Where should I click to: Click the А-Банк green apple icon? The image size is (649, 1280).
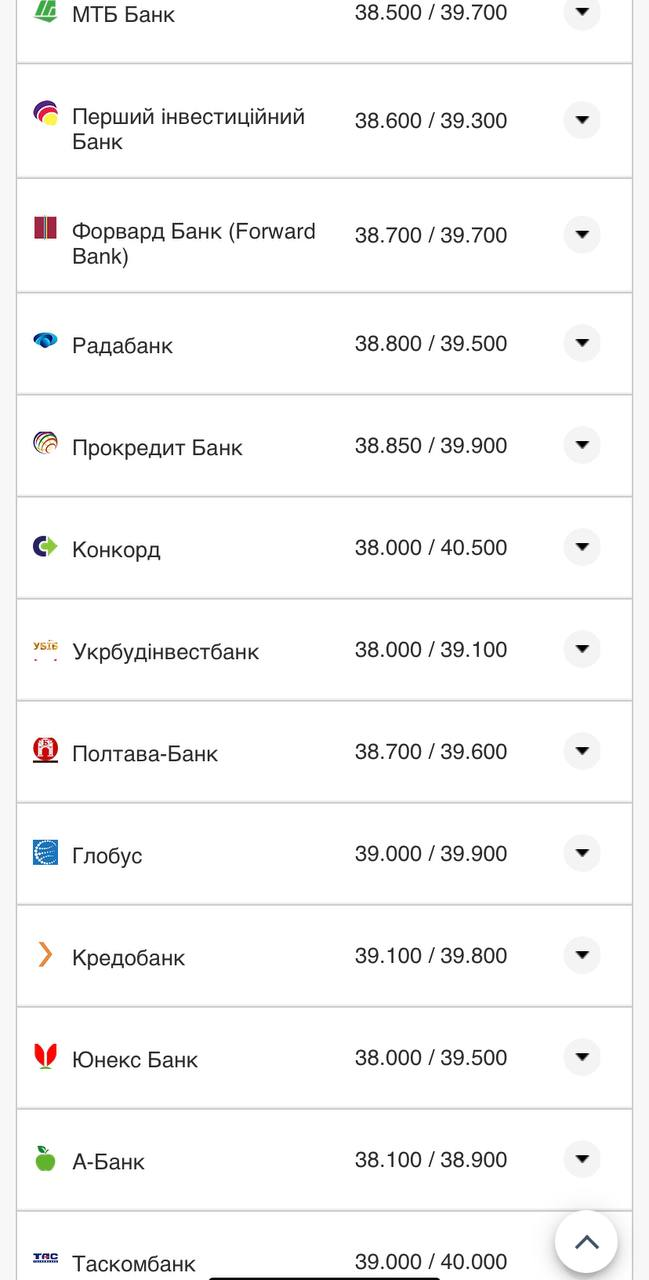coord(45,1159)
